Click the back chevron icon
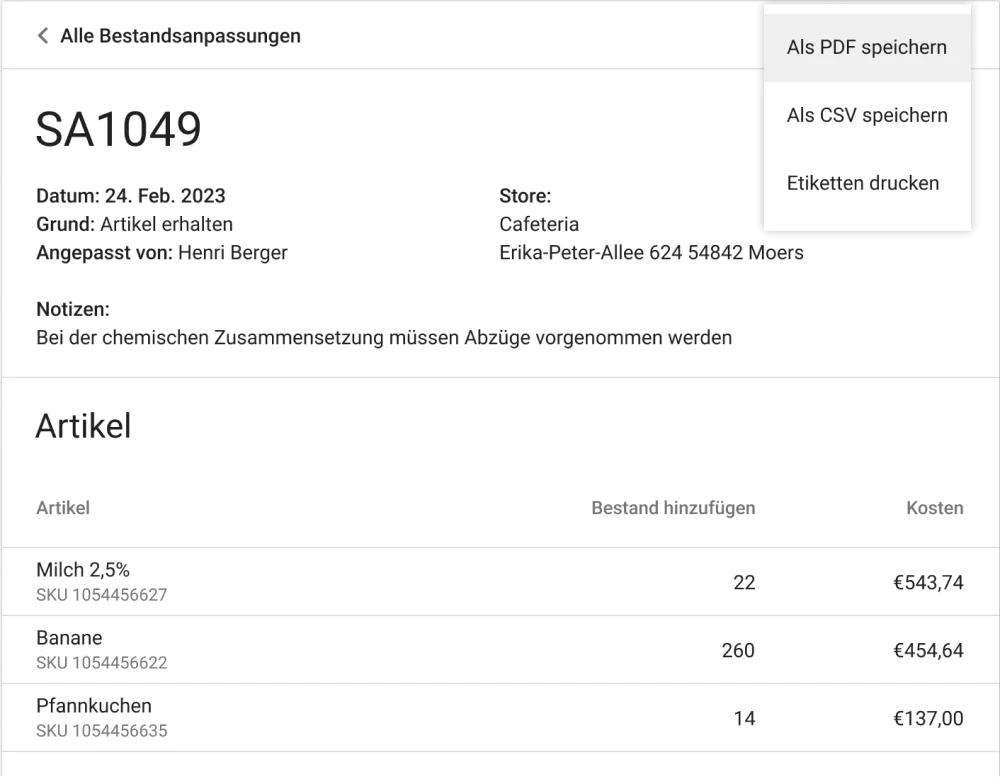The width and height of the screenshot is (1000, 777). coord(42,35)
